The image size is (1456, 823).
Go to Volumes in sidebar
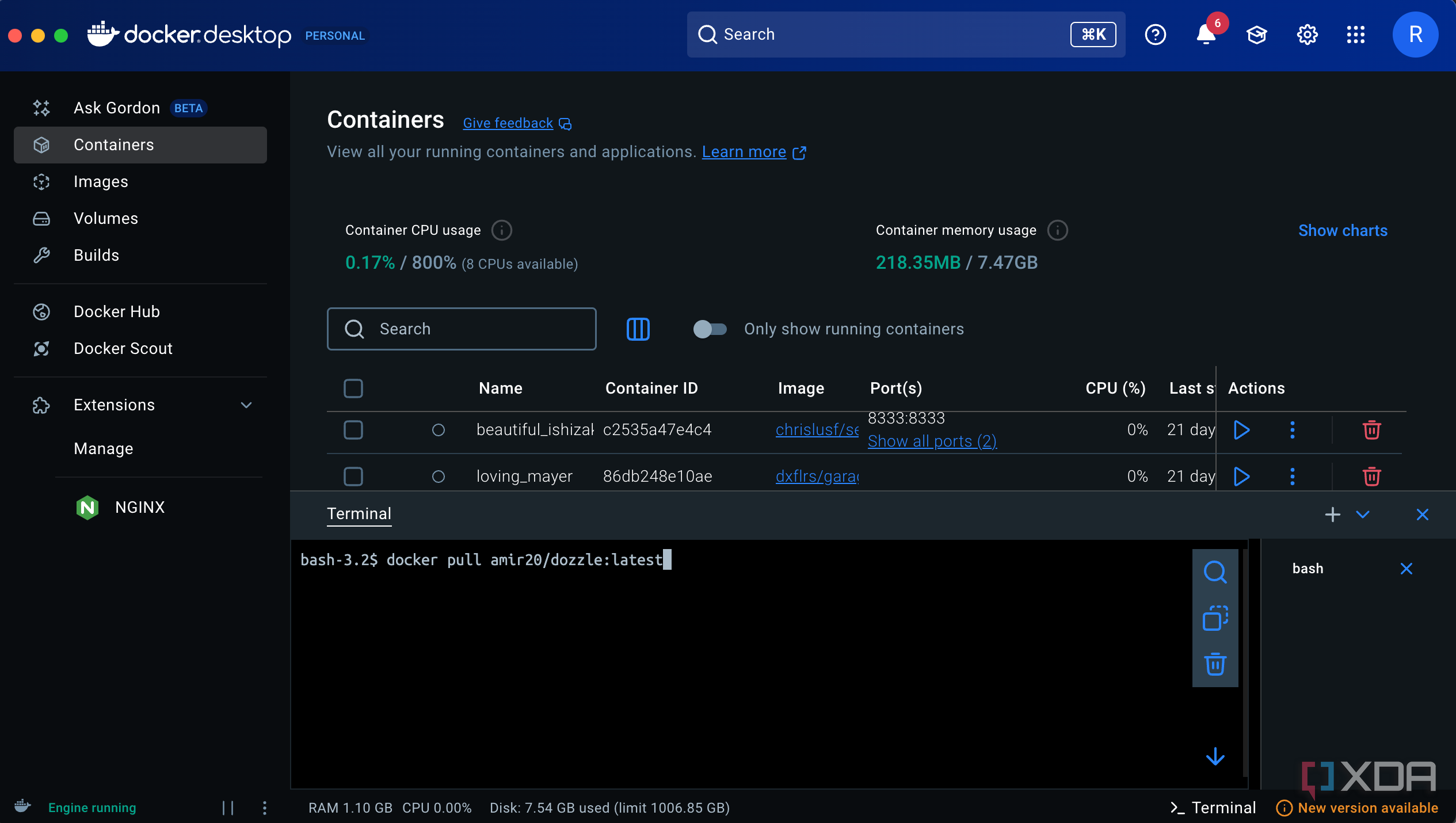pyautogui.click(x=140, y=219)
